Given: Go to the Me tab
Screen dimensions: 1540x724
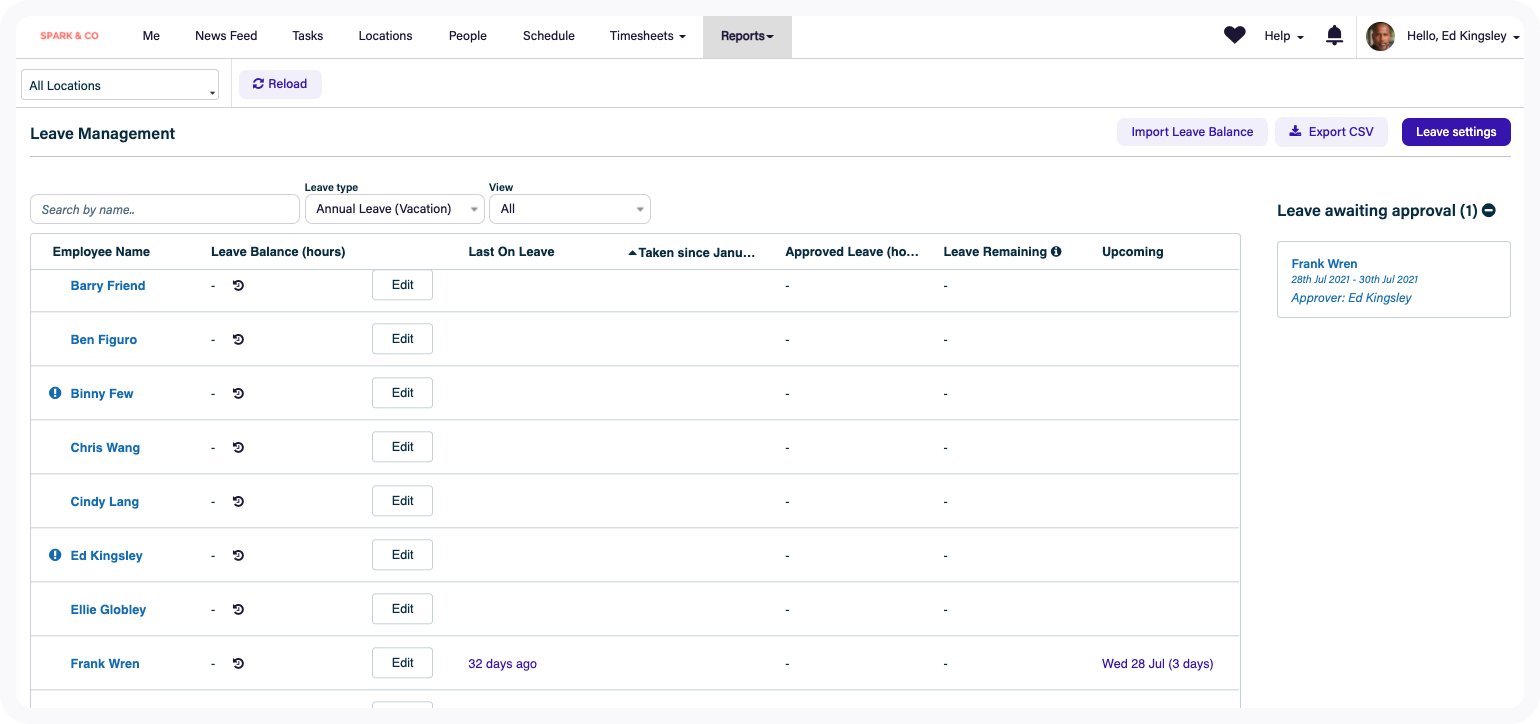Looking at the screenshot, I should click(x=151, y=36).
